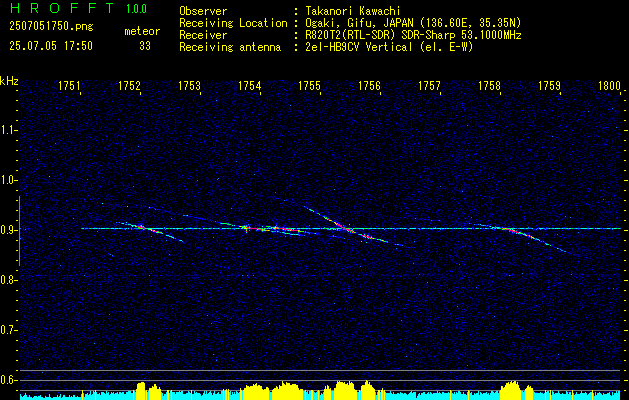Click the 0.9 kHz axis label

[x=8, y=230]
